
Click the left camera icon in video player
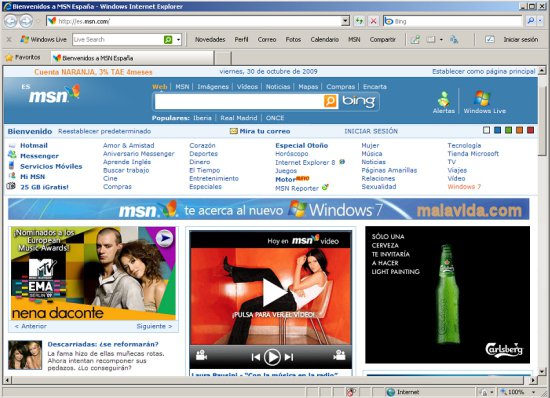[201, 355]
